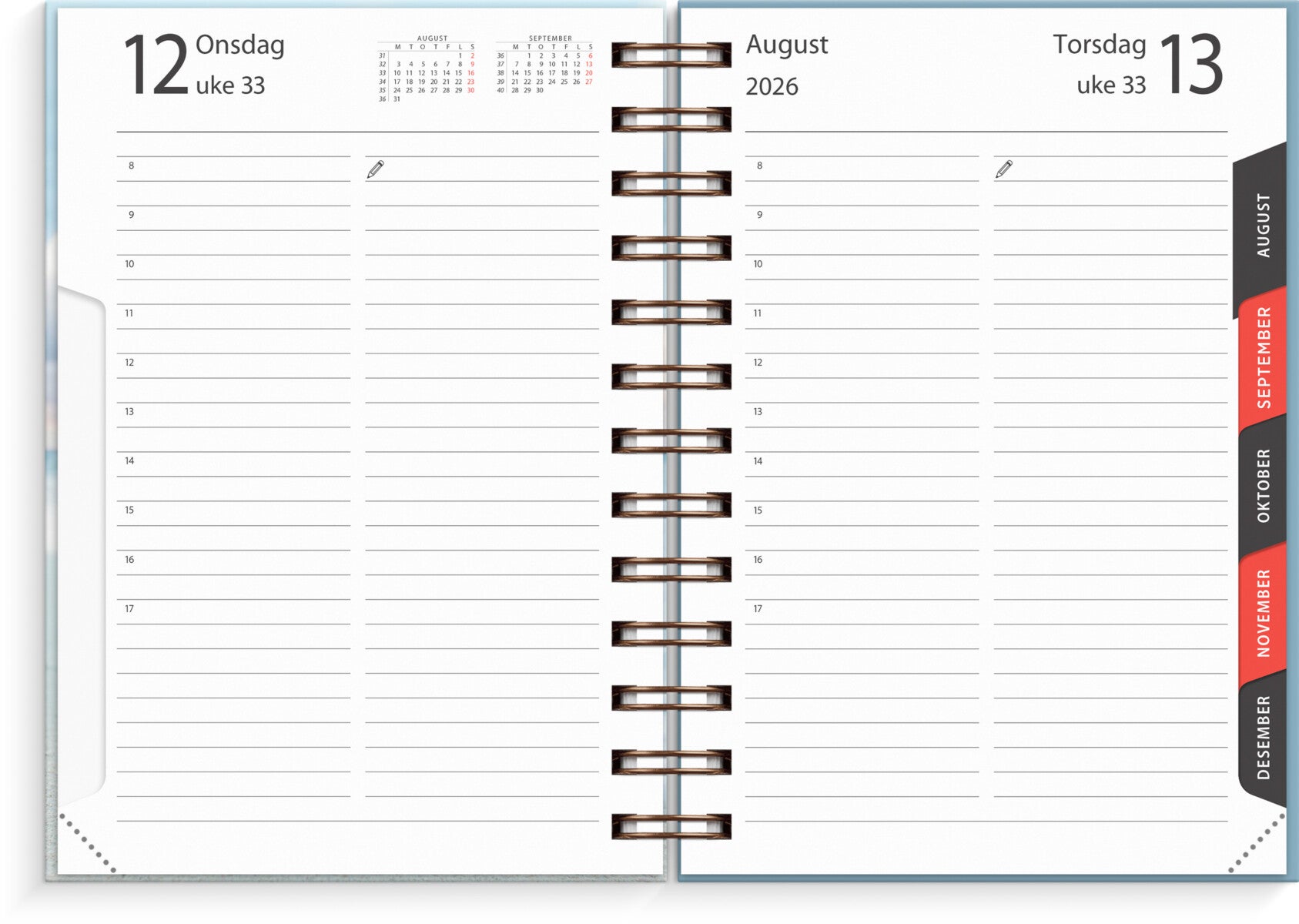Click the 2026 year label
Viewport: 1299px width, 924px height.
772,87
